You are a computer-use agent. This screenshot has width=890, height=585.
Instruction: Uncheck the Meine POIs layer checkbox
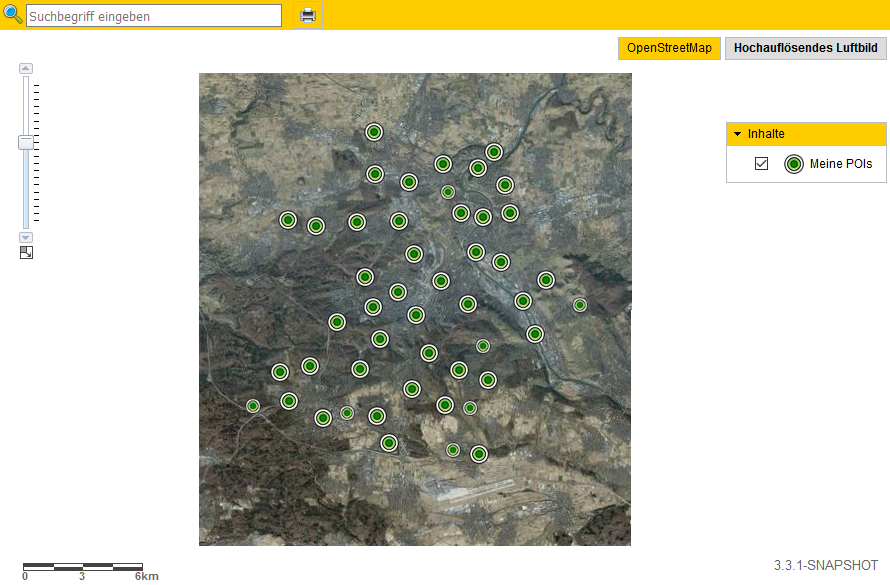[x=761, y=164]
